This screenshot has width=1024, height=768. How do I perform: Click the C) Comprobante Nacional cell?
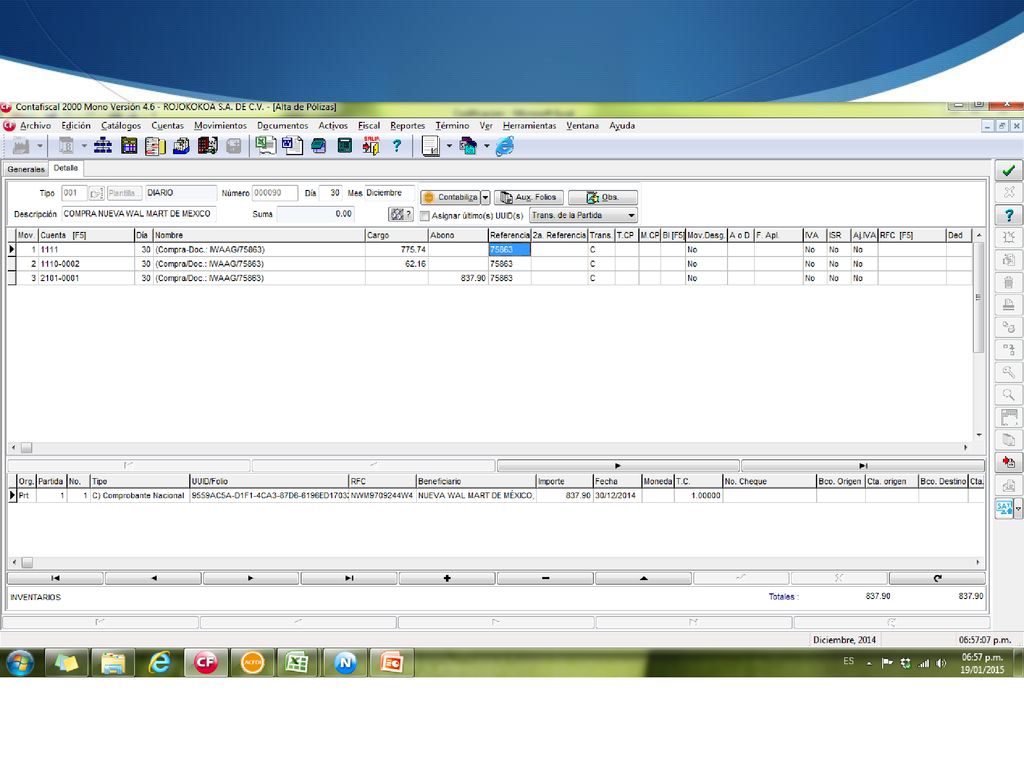(x=140, y=496)
